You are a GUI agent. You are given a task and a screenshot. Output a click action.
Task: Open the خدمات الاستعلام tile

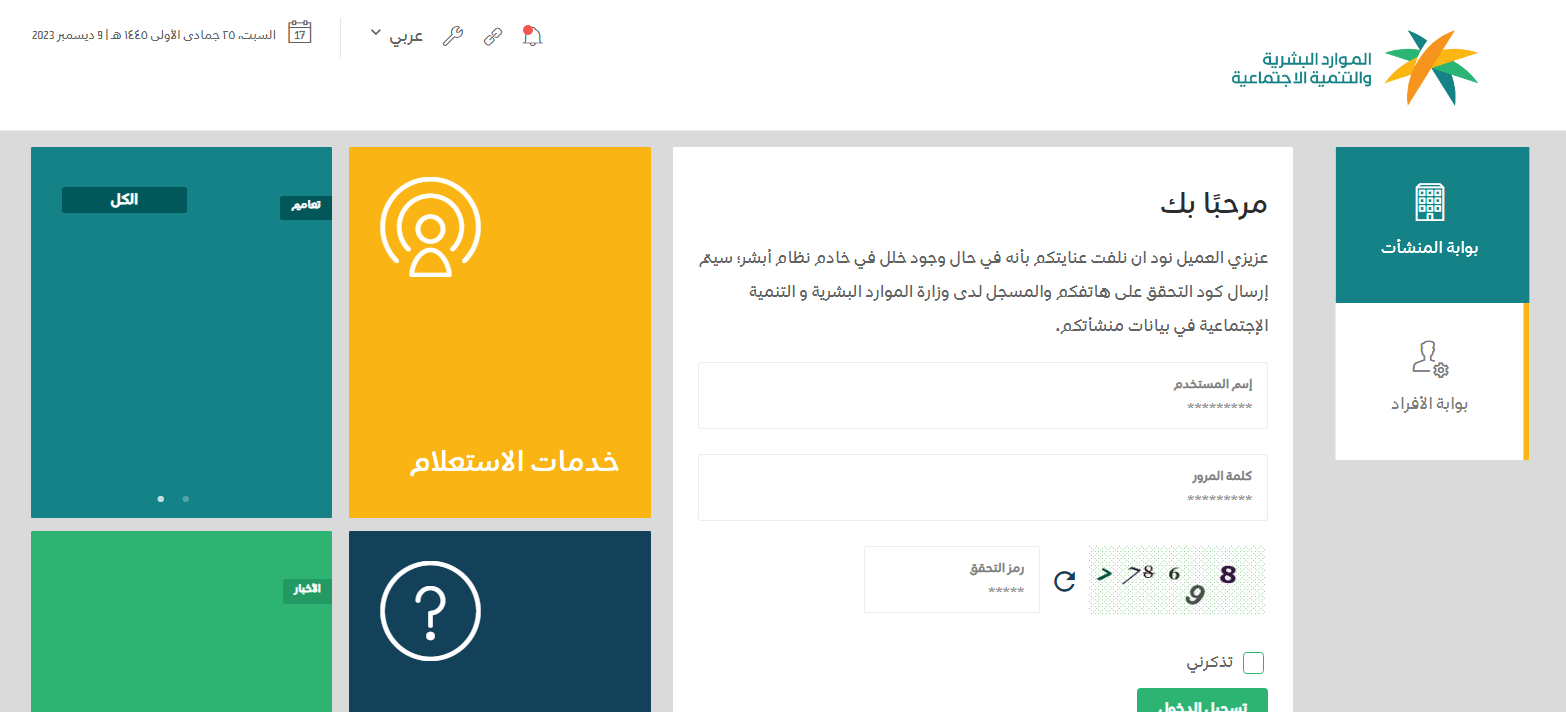[500, 332]
